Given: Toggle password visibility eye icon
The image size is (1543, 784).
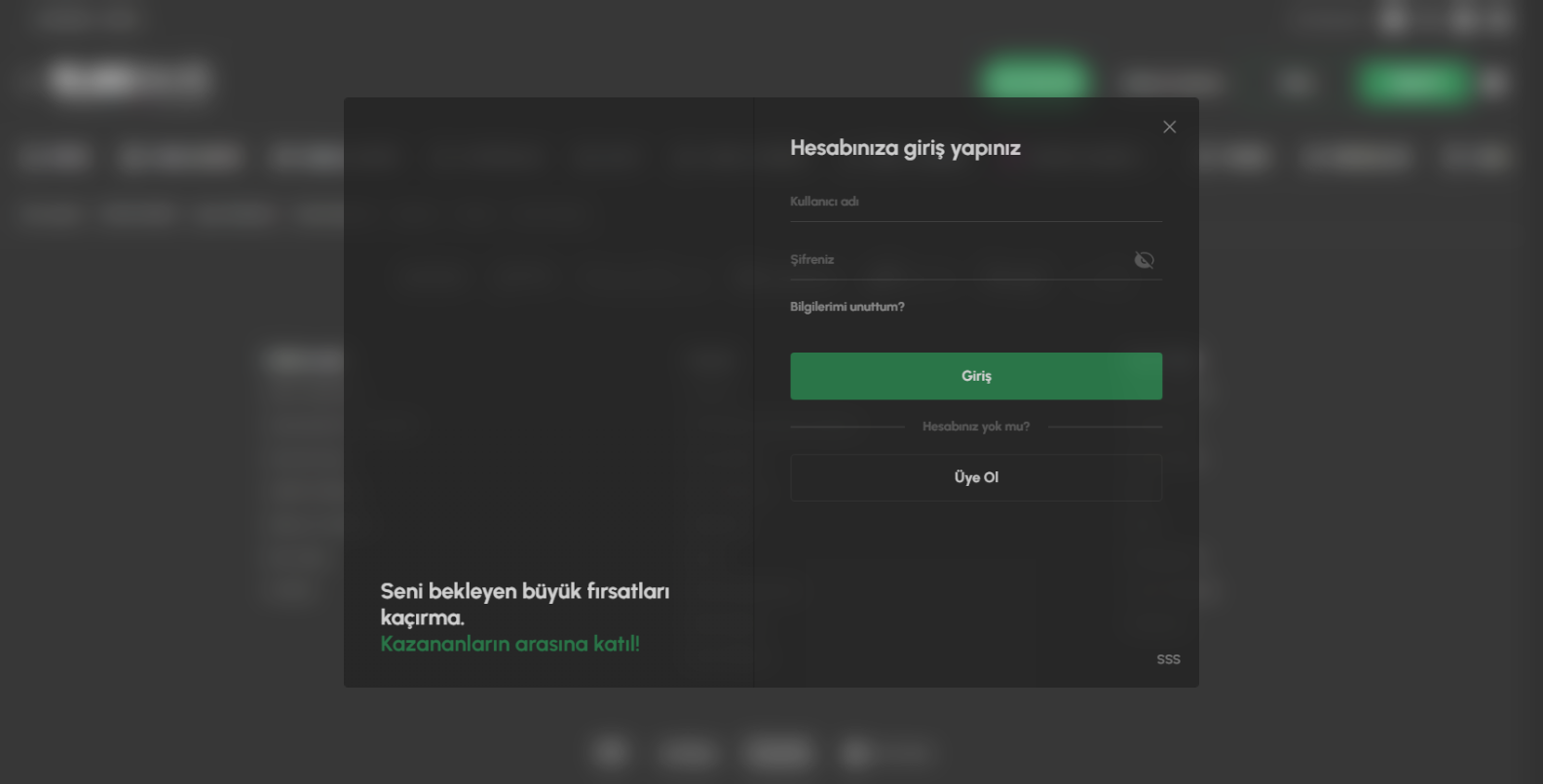Looking at the screenshot, I should pos(1144,260).
